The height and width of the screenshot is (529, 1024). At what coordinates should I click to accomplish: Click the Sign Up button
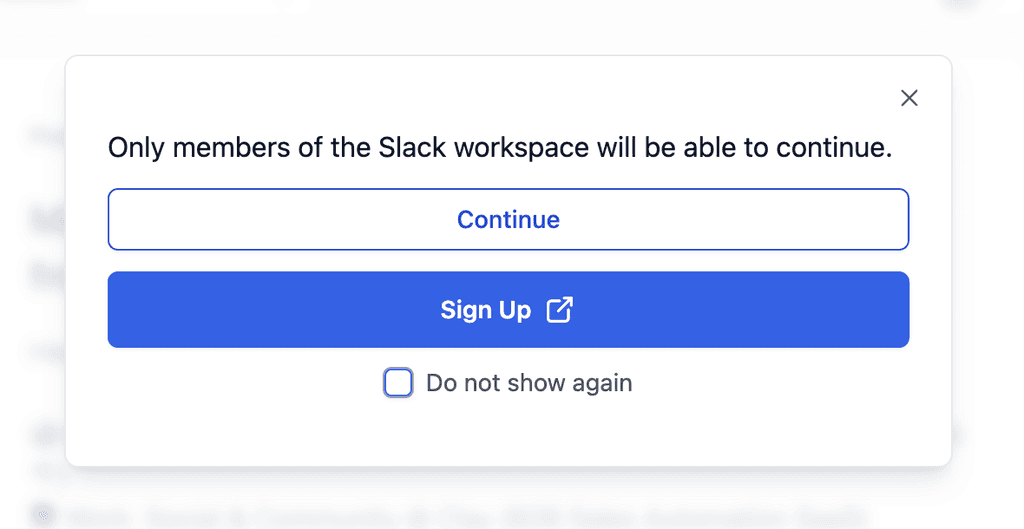pyautogui.click(x=508, y=310)
